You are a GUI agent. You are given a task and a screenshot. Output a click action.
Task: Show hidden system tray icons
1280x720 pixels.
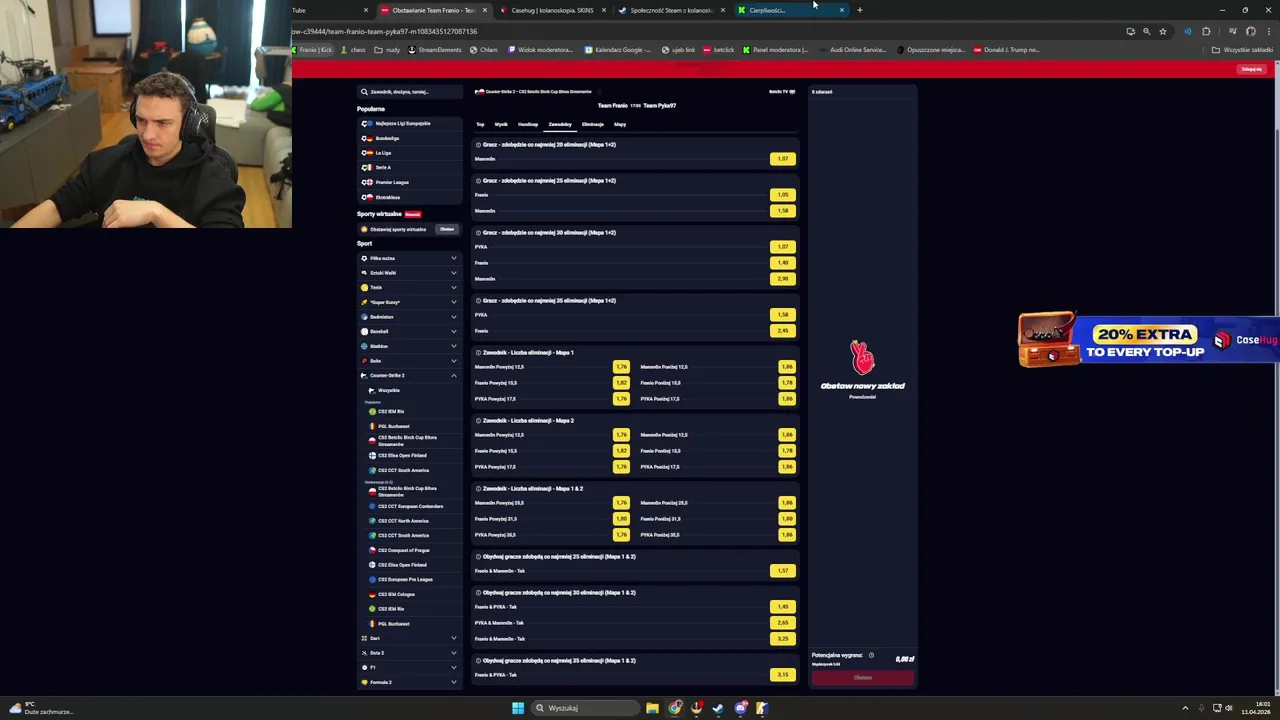coord(1185,708)
